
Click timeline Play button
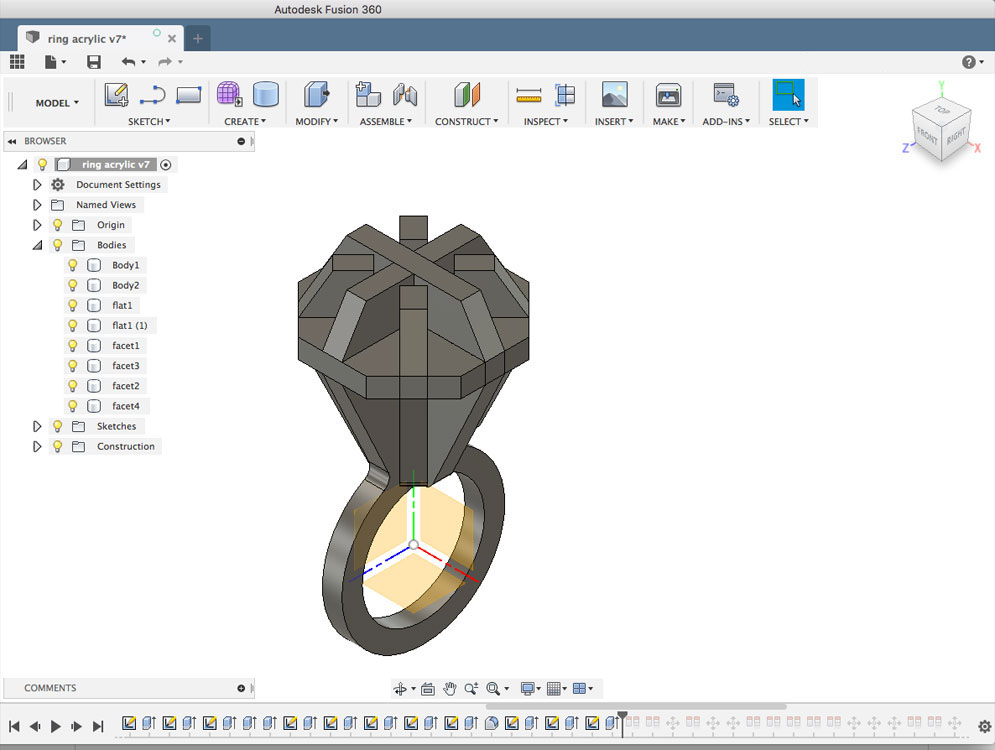pos(56,727)
